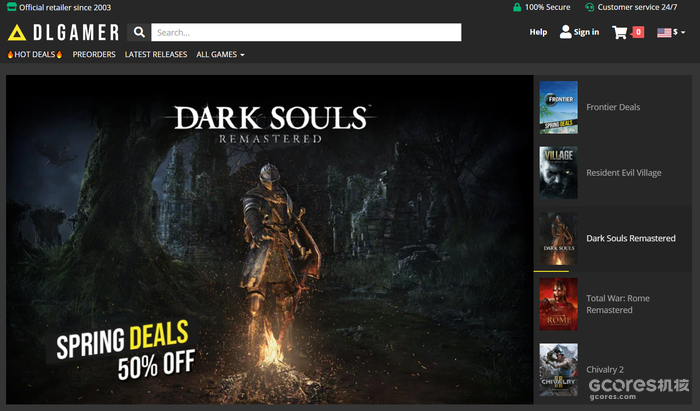This screenshot has width=700, height=411.
Task: Open the Preorders menu item
Action: point(94,54)
